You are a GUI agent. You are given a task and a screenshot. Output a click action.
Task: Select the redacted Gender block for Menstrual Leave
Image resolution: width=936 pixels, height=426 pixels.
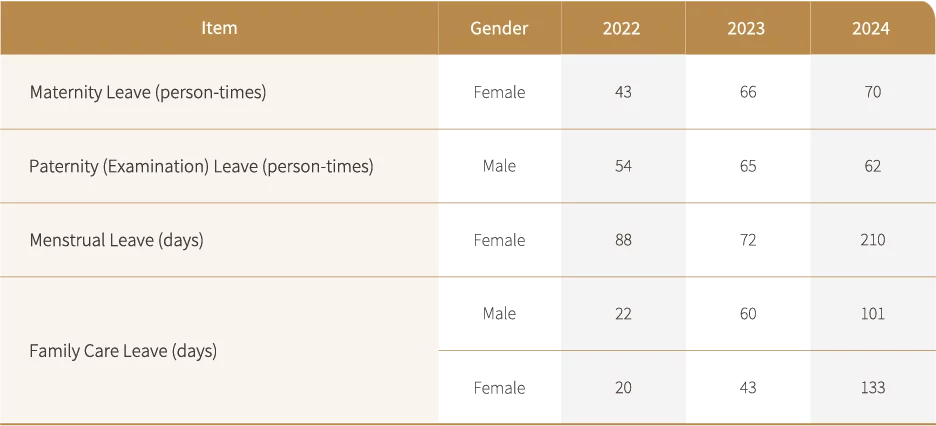(x=499, y=240)
